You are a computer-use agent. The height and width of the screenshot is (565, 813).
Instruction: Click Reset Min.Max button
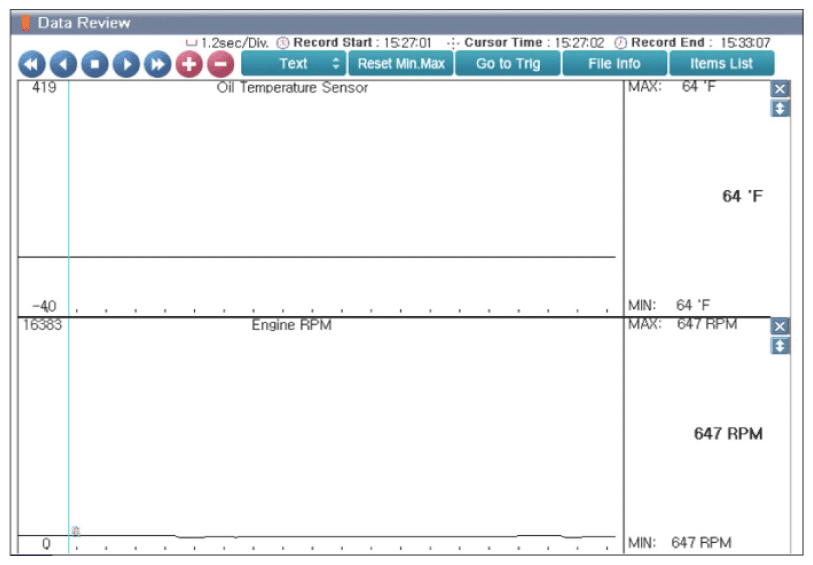(401, 63)
